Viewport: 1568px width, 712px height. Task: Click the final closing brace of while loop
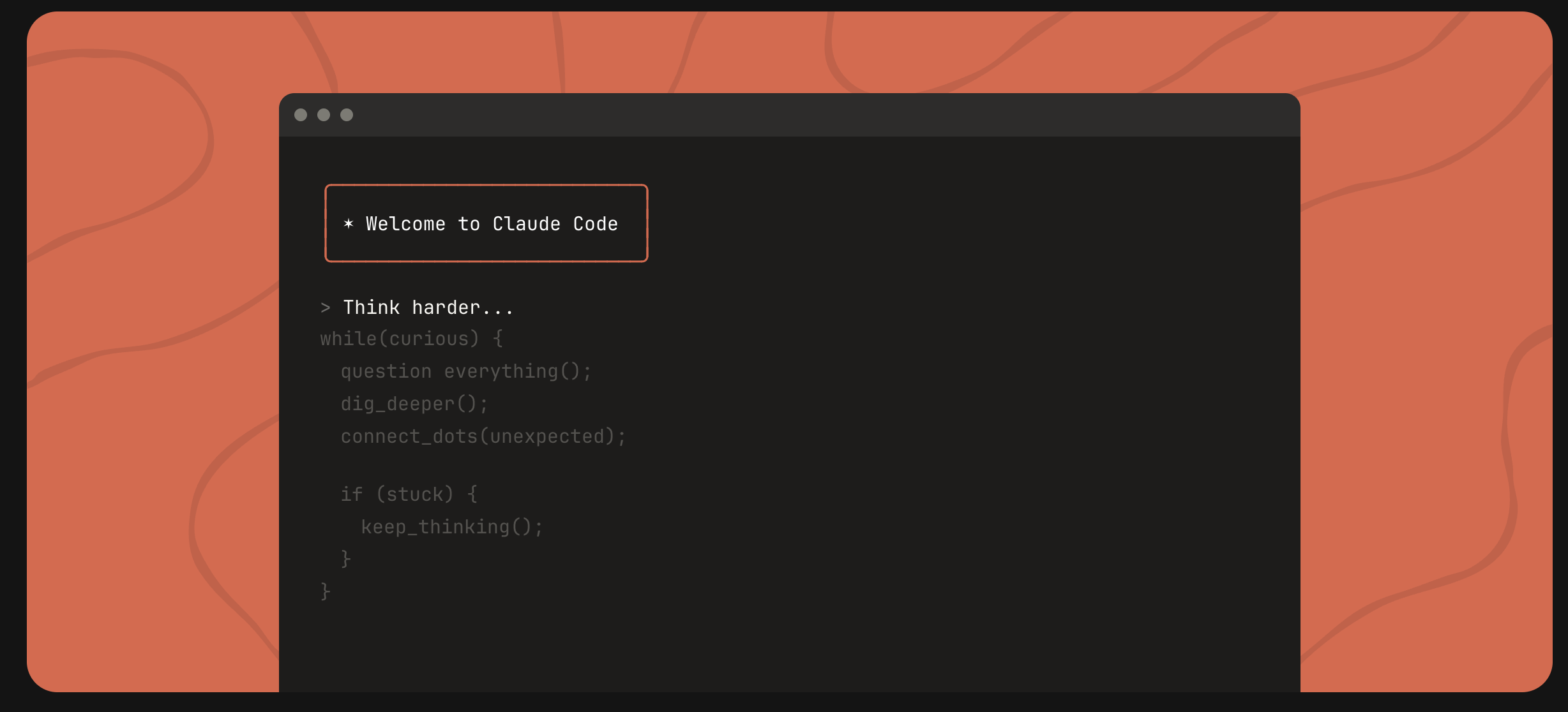326,591
